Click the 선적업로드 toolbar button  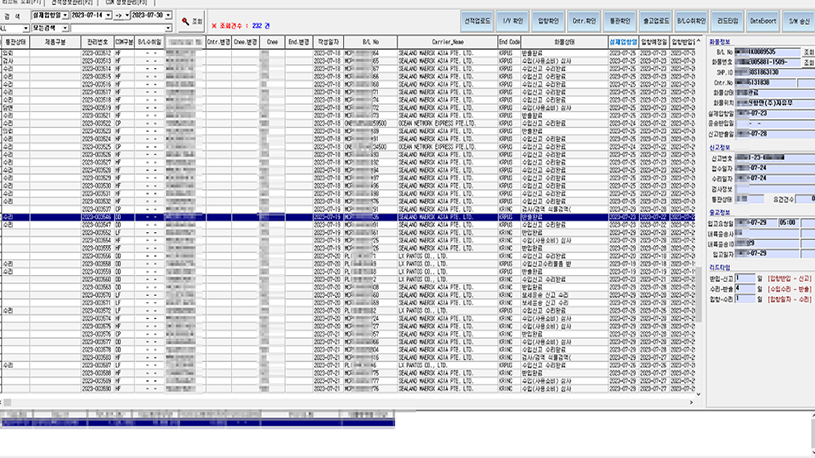(484, 20)
